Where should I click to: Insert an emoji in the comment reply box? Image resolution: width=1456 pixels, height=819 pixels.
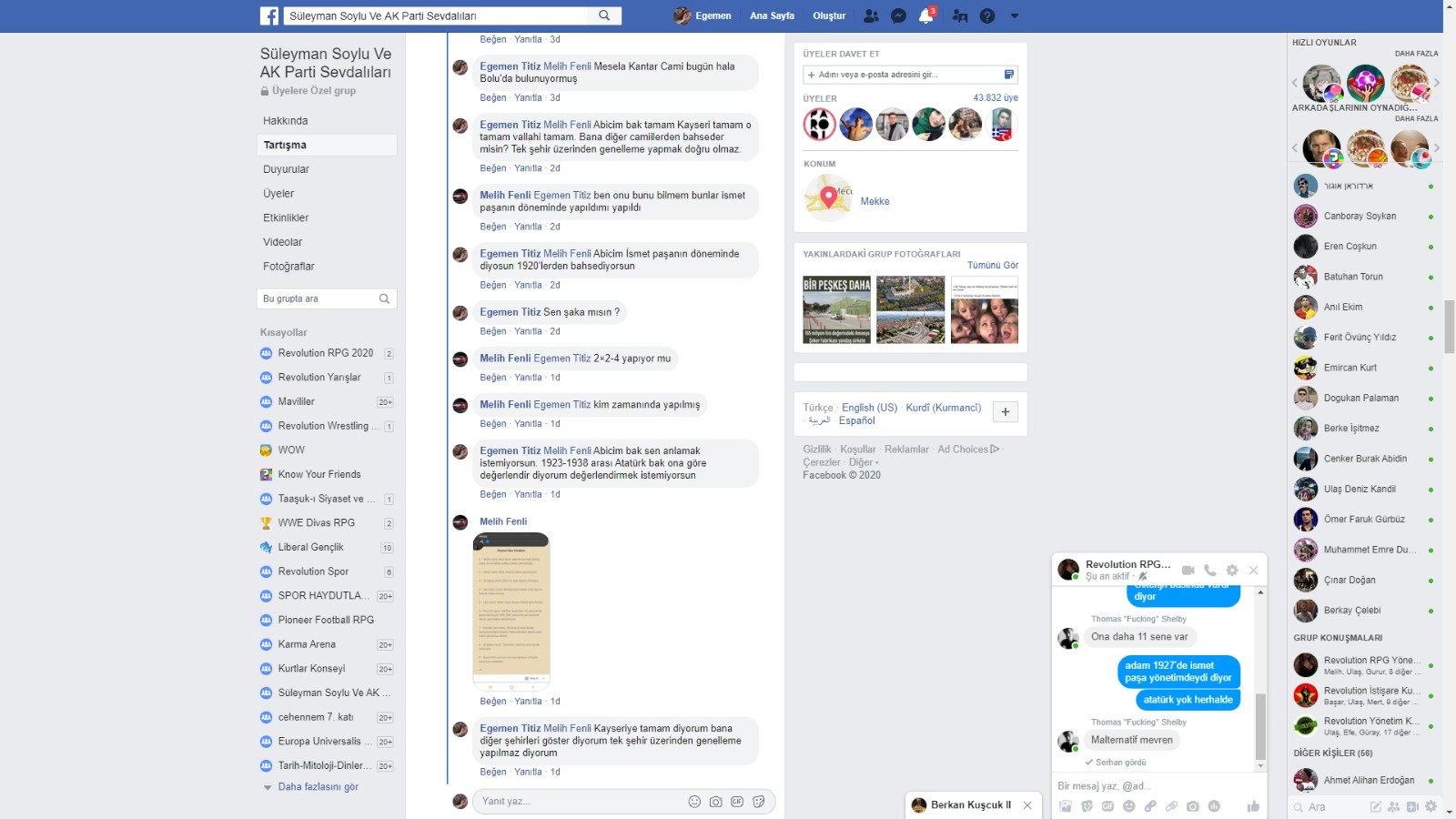[694, 802]
